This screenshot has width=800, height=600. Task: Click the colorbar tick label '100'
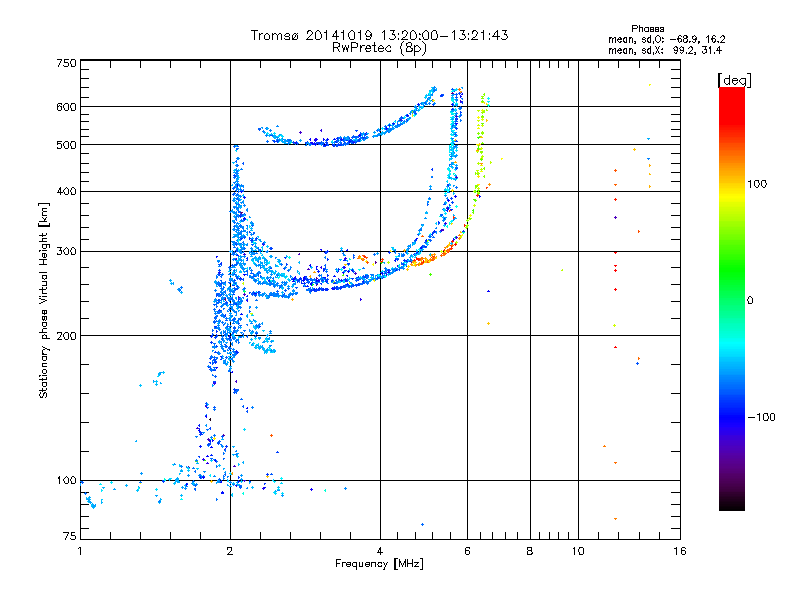[x=757, y=184]
